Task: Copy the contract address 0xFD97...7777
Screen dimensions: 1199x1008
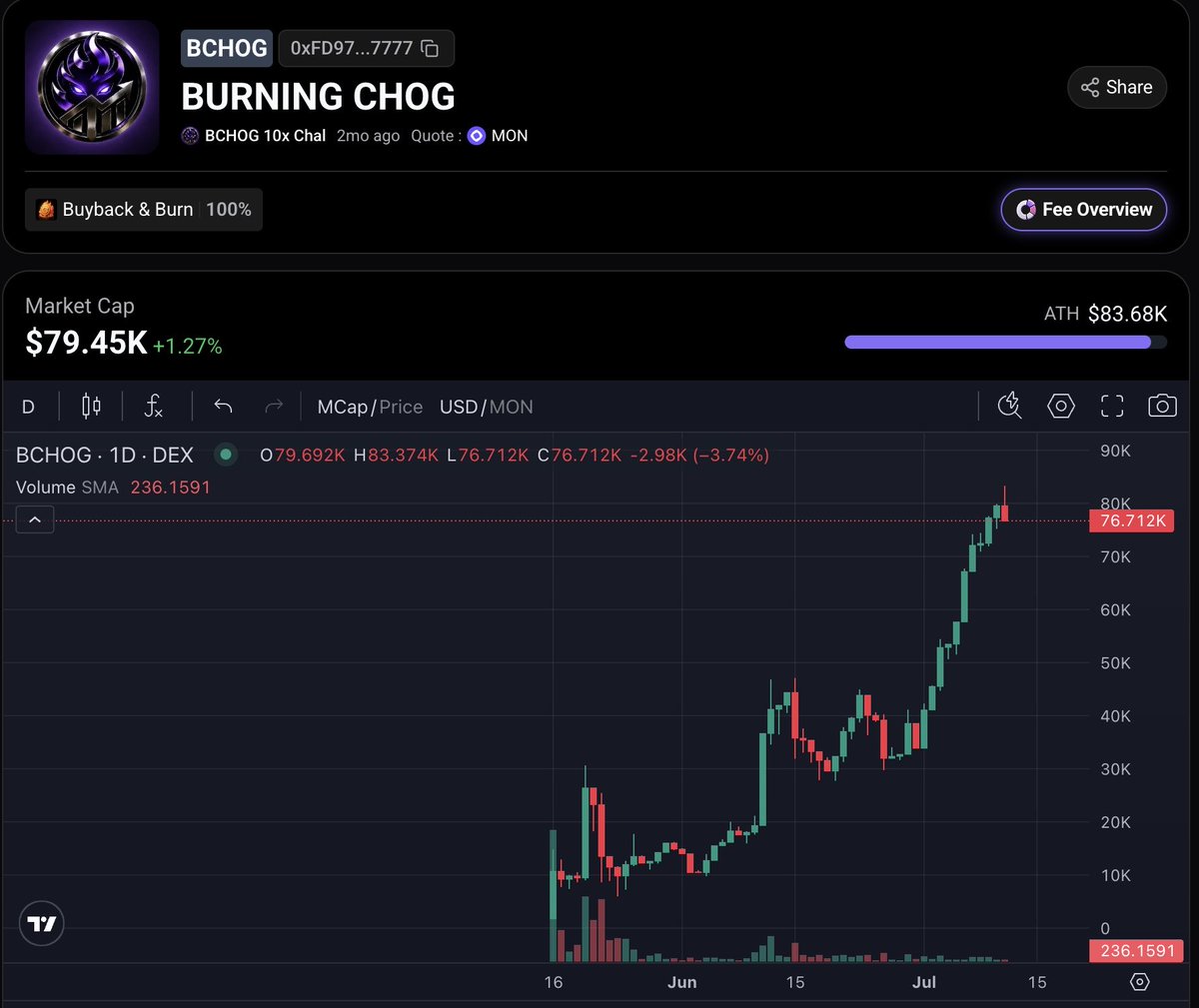Action: [x=431, y=48]
